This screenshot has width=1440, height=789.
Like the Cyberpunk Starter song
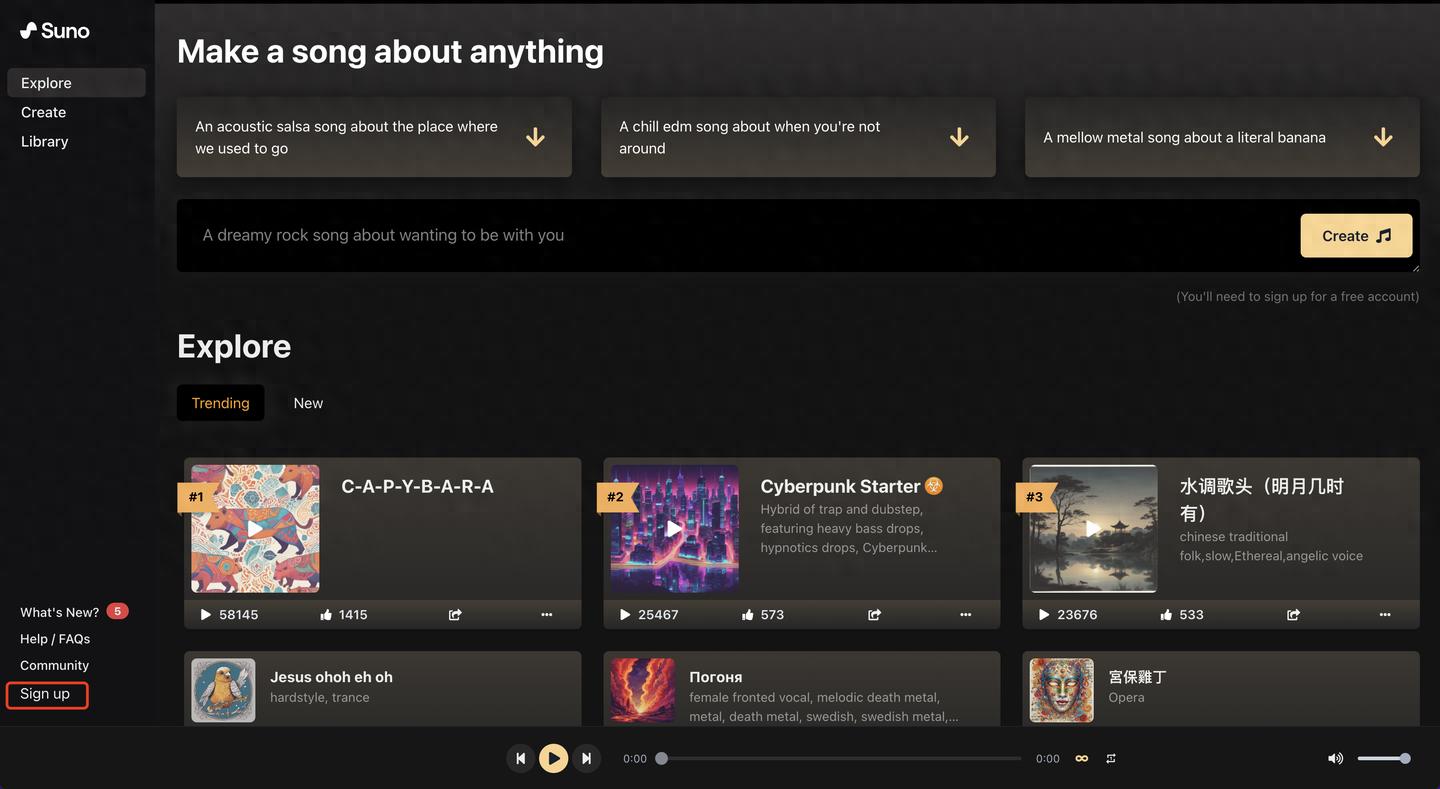coord(746,615)
